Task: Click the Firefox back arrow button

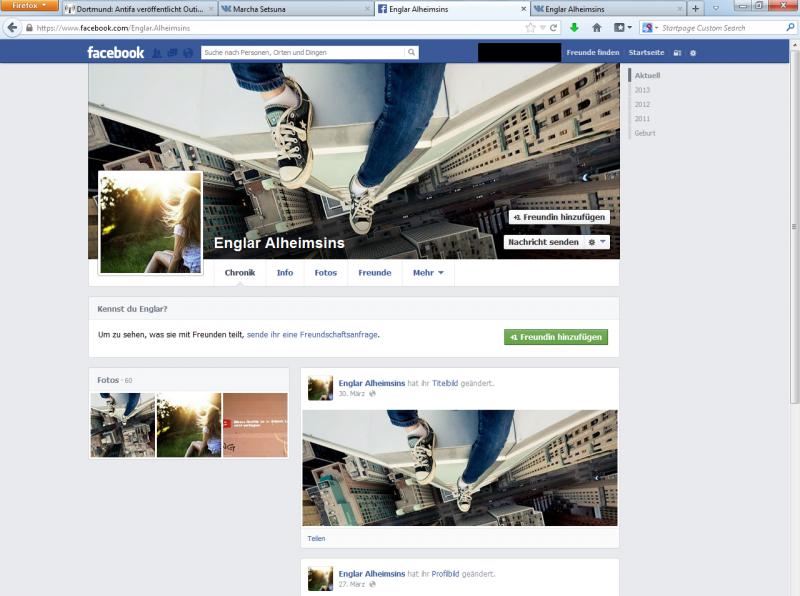Action: point(13,28)
